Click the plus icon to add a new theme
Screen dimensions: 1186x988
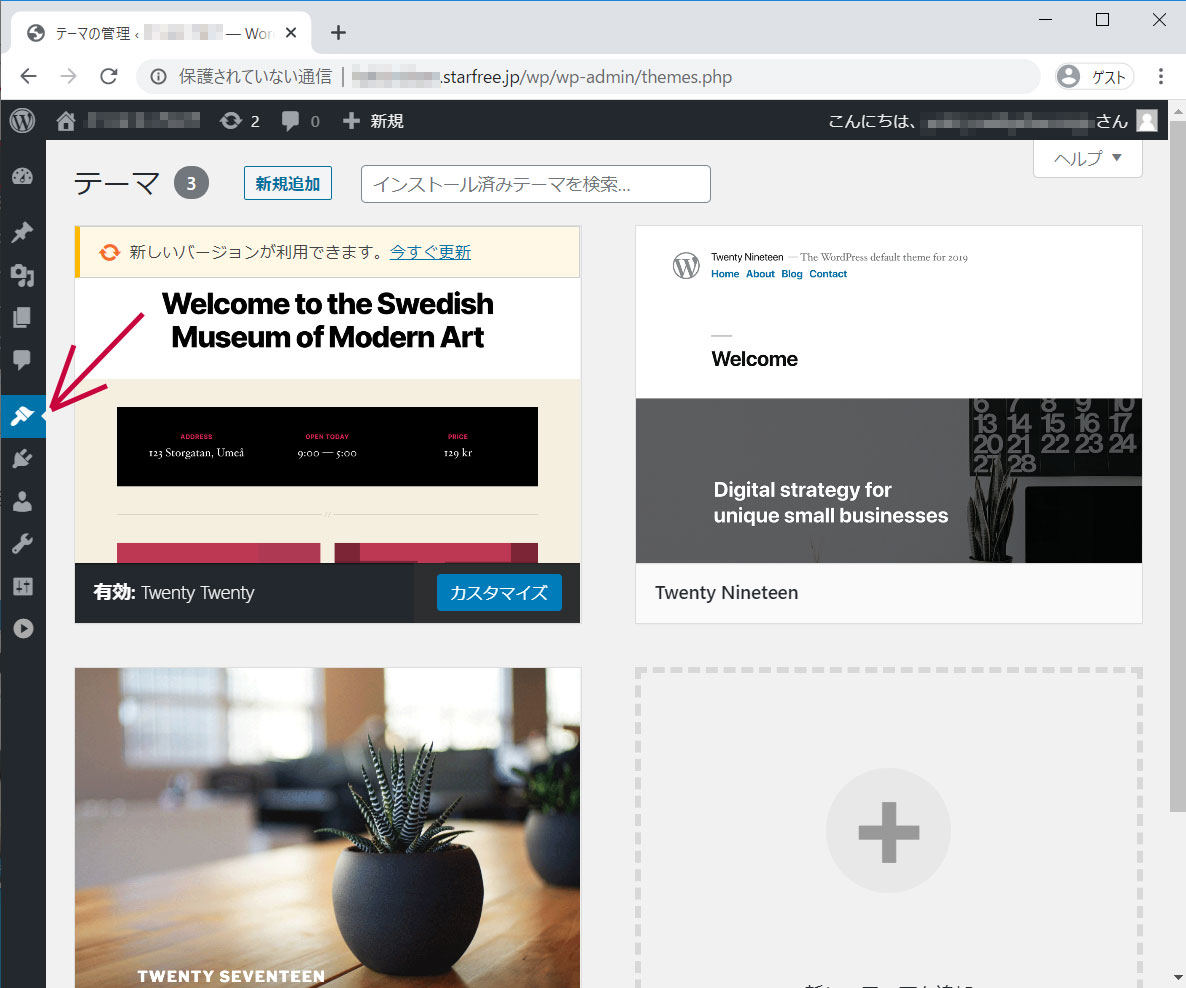(x=889, y=831)
